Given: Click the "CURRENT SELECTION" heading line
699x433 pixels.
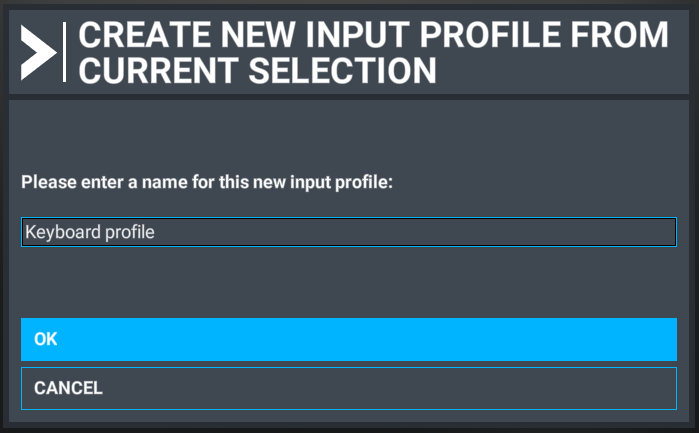Looking at the screenshot, I should [257, 70].
